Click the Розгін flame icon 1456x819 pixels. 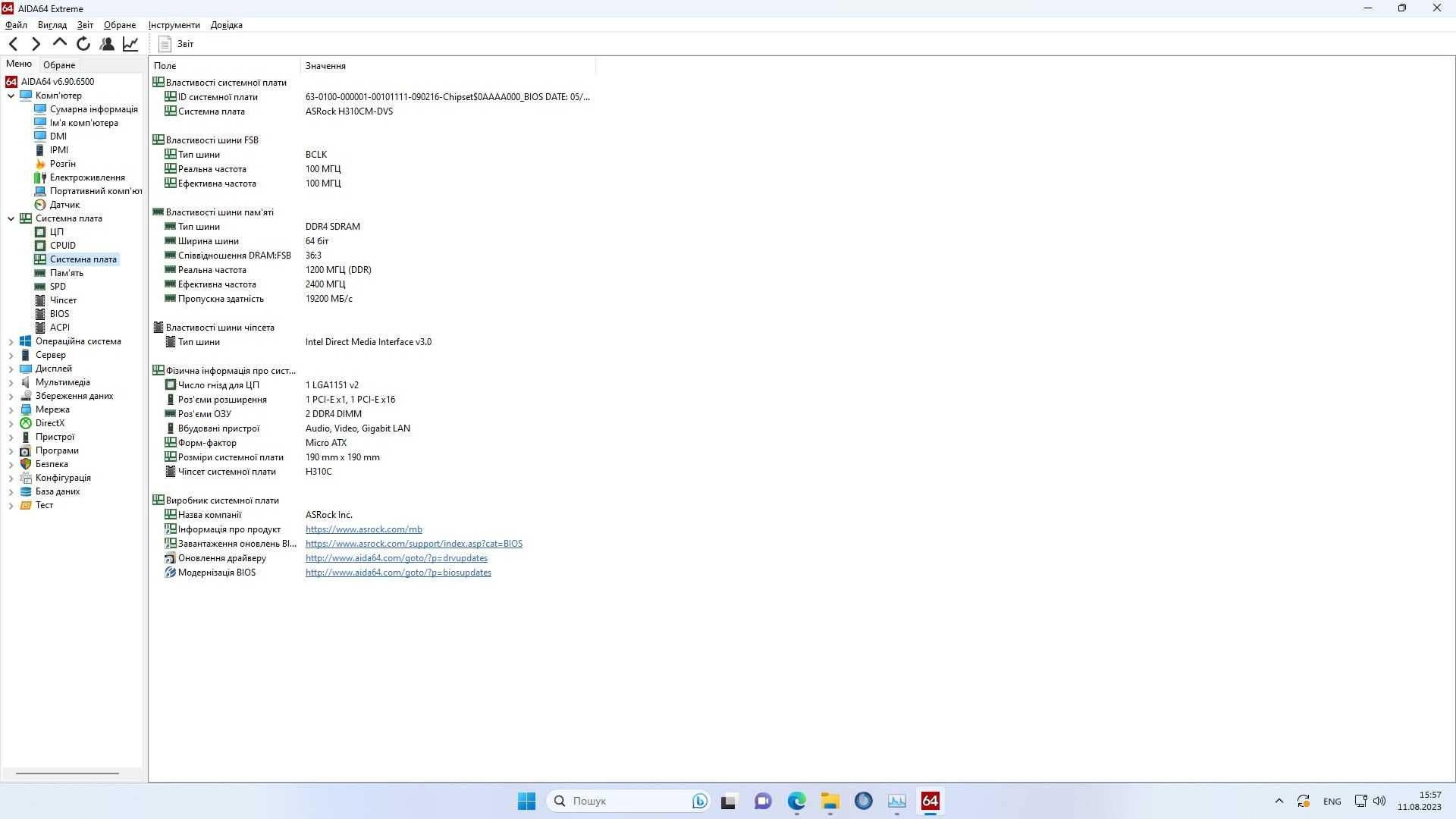[40, 164]
